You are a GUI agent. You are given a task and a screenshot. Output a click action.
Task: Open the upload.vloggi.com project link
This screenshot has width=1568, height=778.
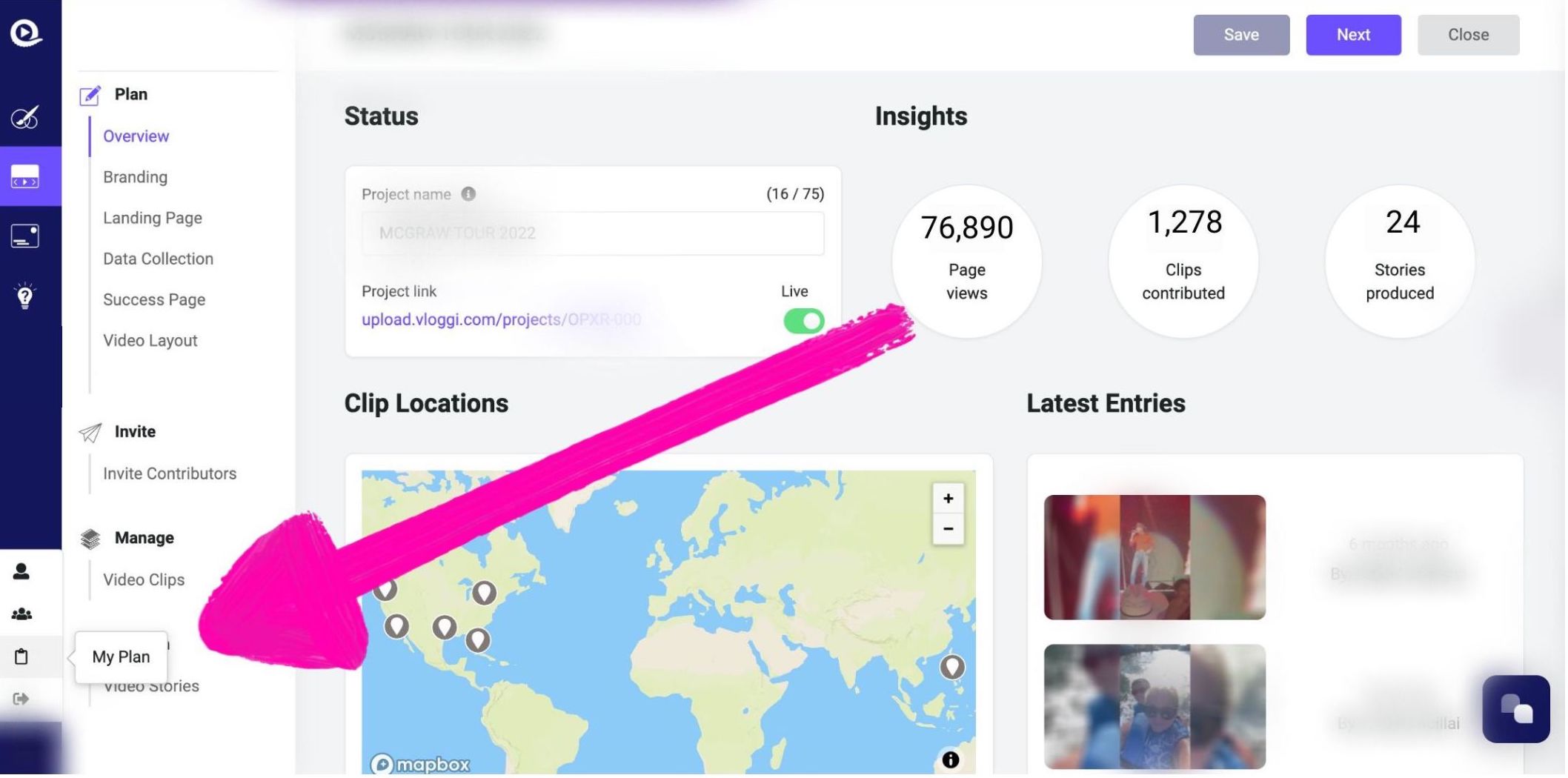click(502, 319)
